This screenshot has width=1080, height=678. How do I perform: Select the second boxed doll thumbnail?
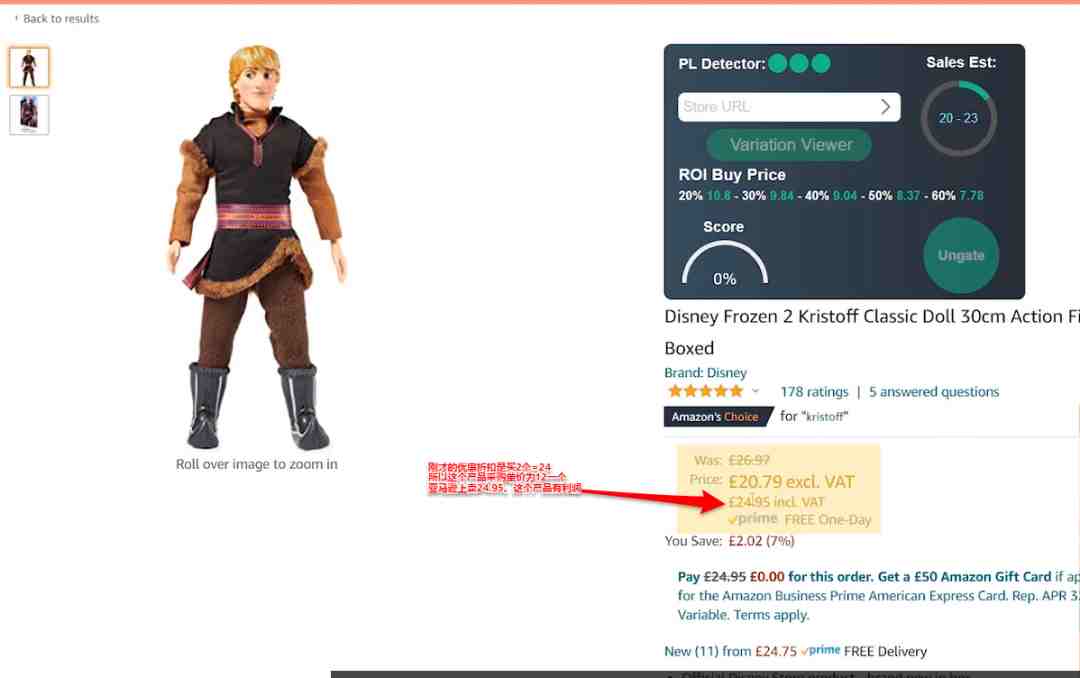pyautogui.click(x=29, y=114)
